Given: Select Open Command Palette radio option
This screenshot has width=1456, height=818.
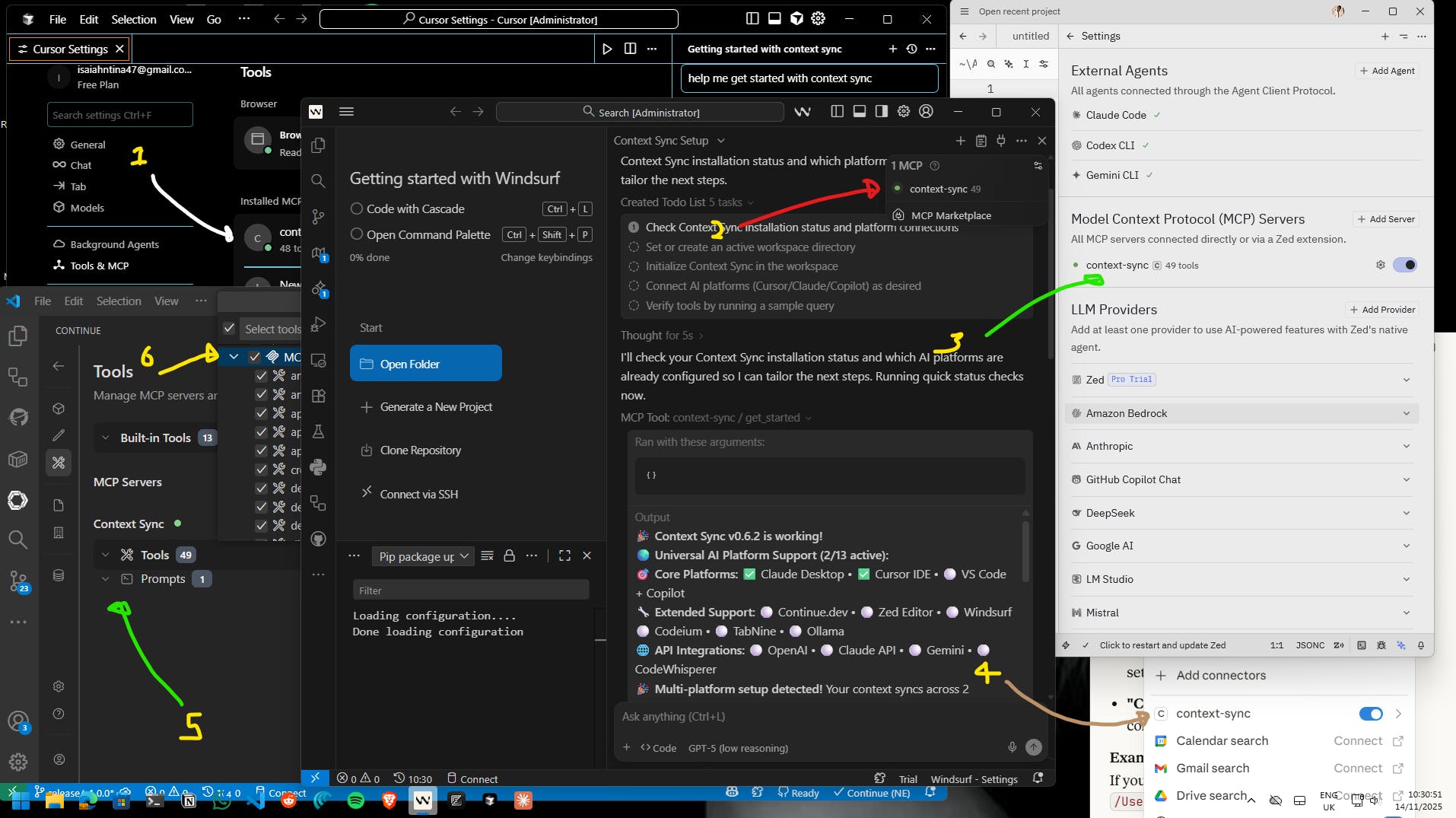Looking at the screenshot, I should click(356, 234).
